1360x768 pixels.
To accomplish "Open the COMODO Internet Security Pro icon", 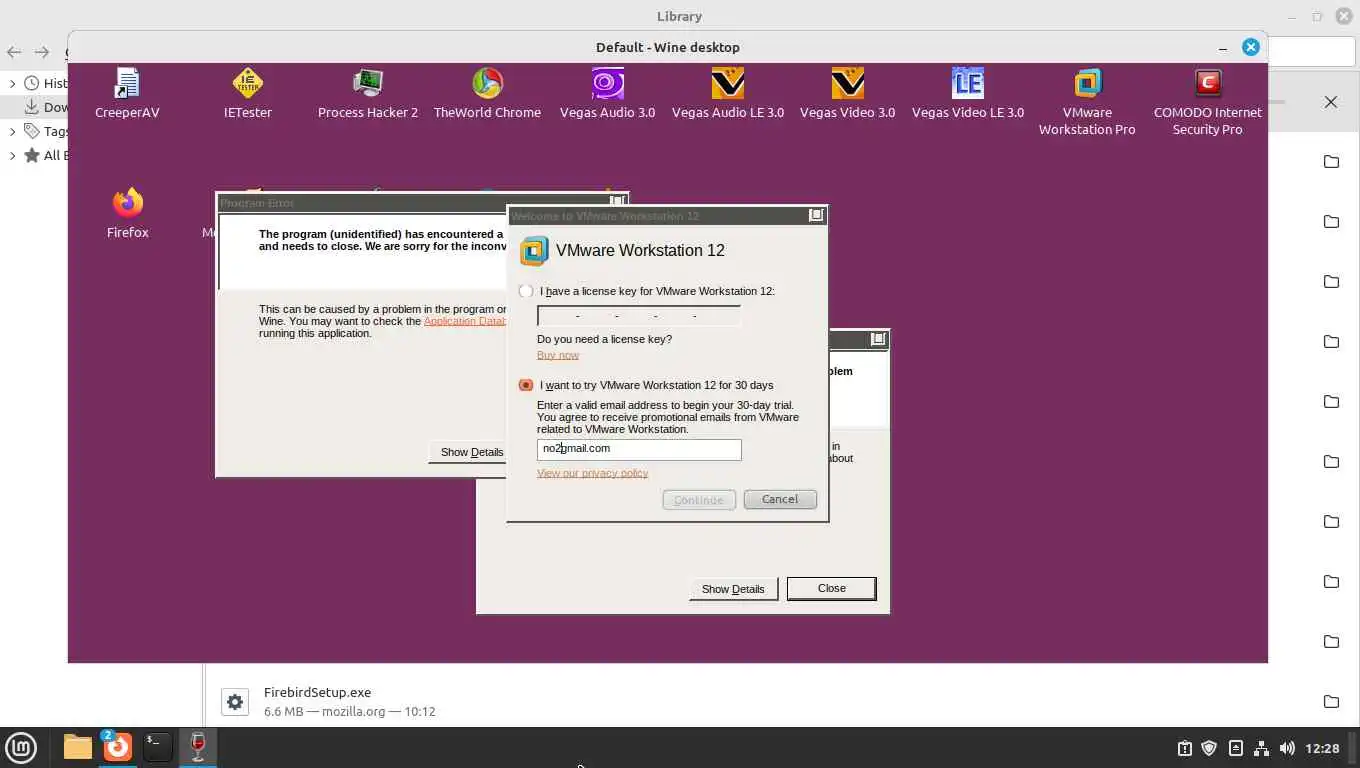I will pos(1207,102).
